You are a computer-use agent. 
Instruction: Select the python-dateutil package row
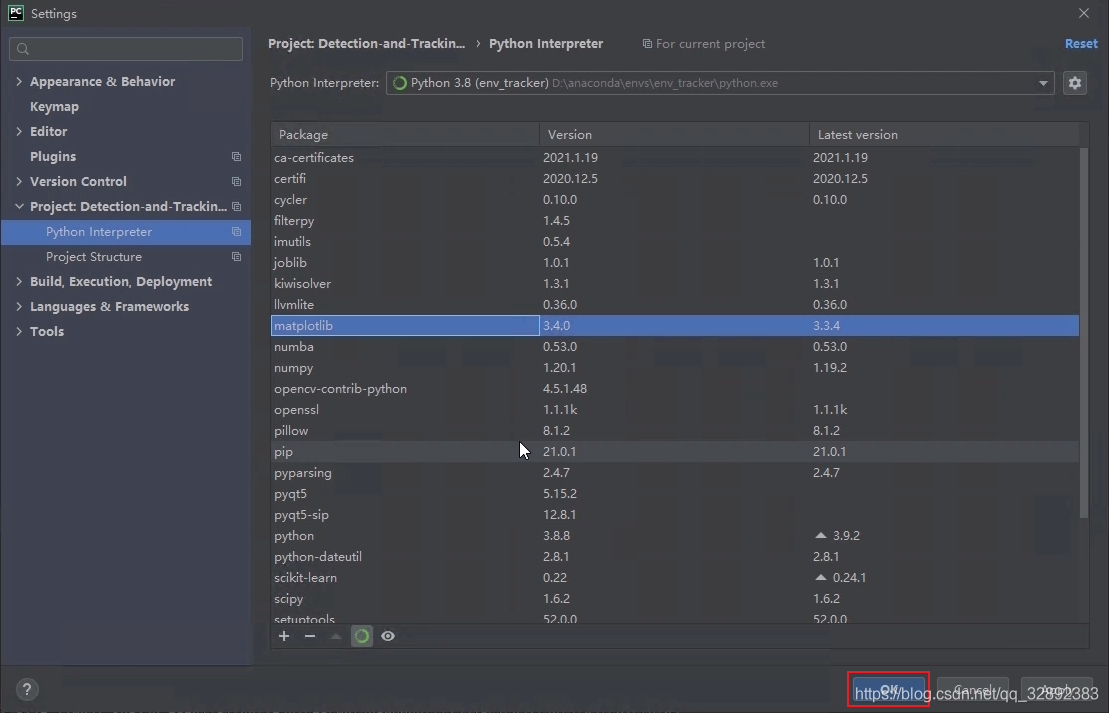click(675, 557)
